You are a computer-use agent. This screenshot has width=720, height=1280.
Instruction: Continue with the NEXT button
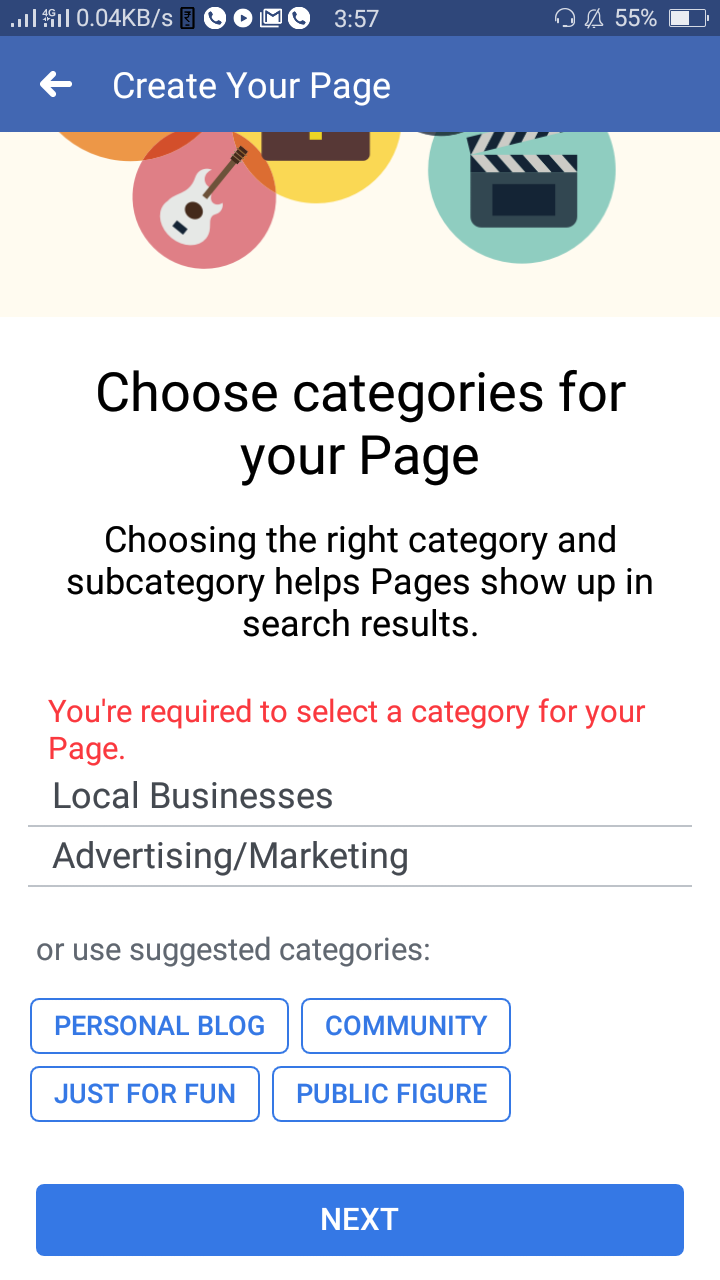pyautogui.click(x=360, y=1220)
